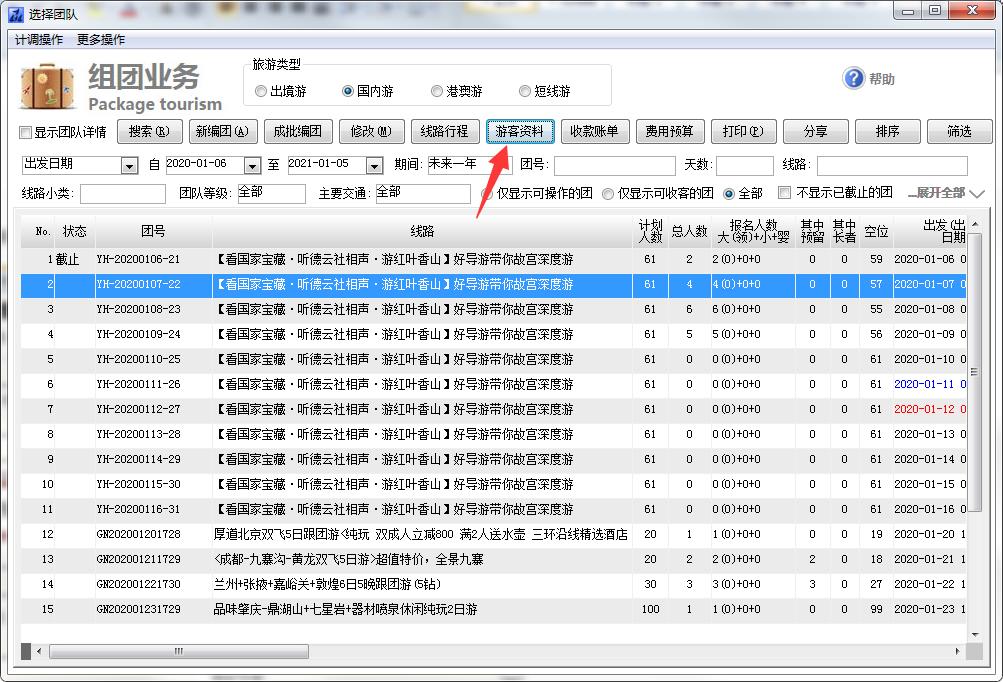Viewport: 1003px width, 682px height.
Task: Open the 计调操作 menu
Action: [39, 40]
